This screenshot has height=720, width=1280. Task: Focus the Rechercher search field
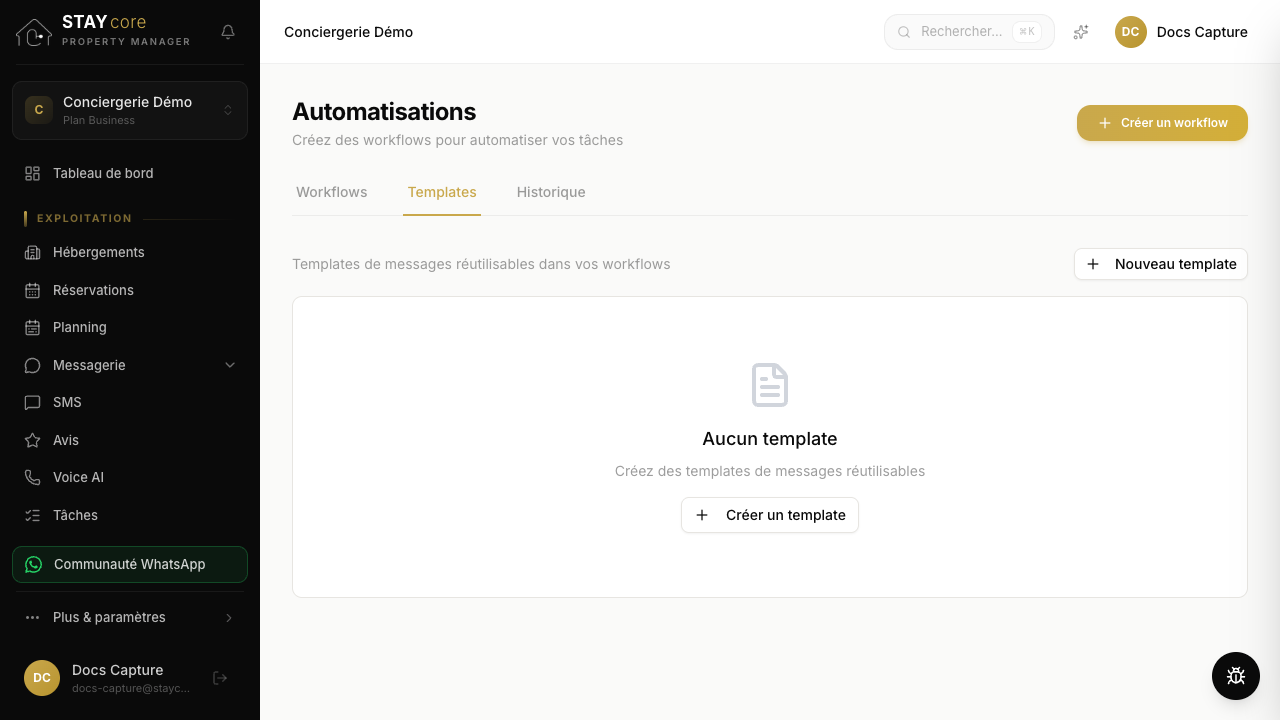click(x=969, y=32)
